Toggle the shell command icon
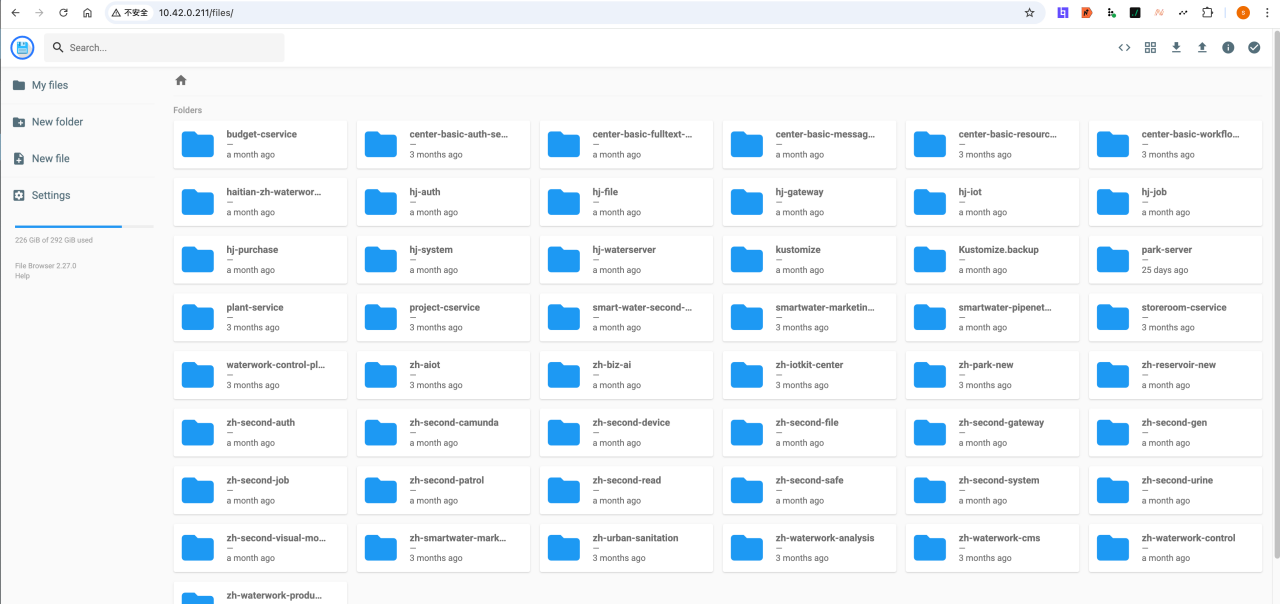 1124,48
